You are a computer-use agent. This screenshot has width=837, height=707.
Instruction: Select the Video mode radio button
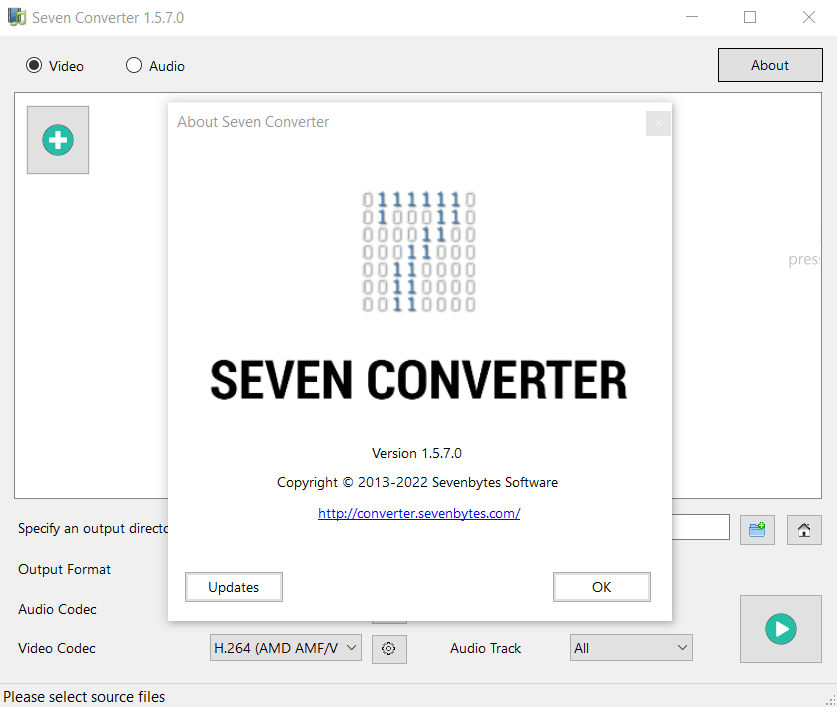[x=35, y=65]
